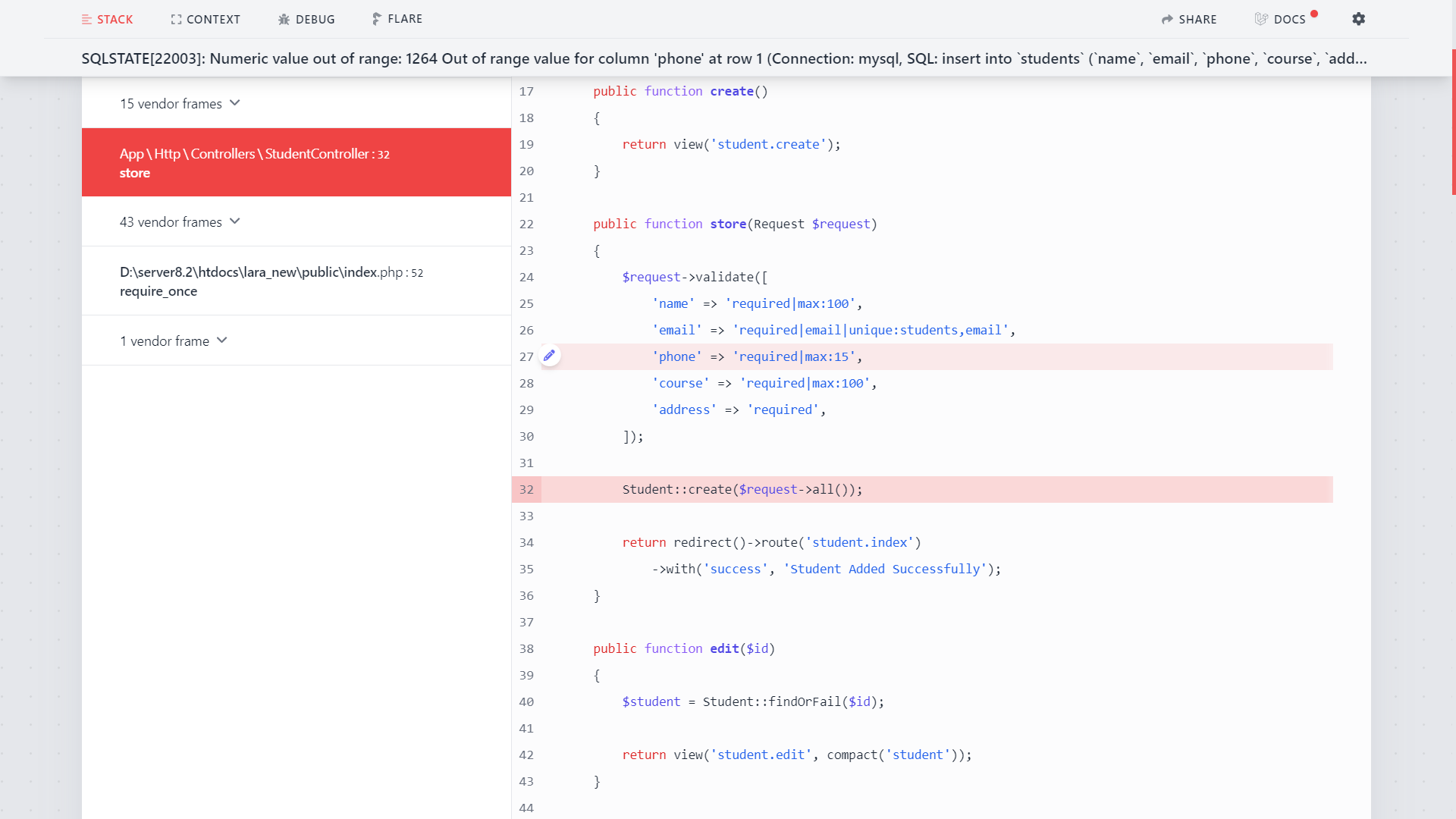Click the page scrollbar thumb
Screen dimensions: 1456x819
[1453, 121]
